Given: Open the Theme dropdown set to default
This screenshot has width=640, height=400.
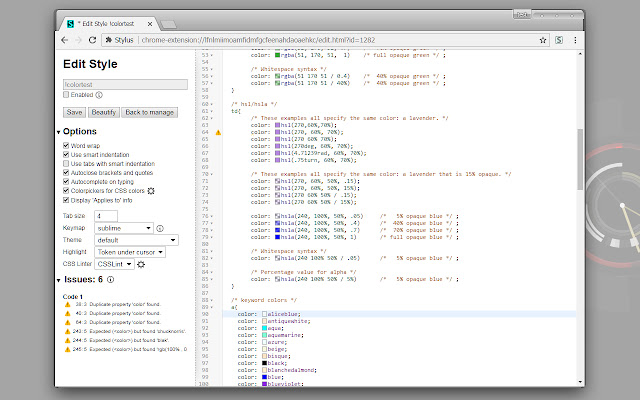Looking at the screenshot, I should pyautogui.click(x=137, y=240).
